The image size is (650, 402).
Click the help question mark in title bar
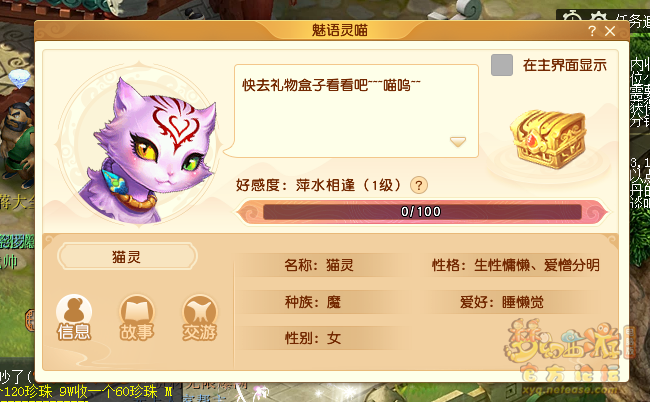tap(592, 31)
